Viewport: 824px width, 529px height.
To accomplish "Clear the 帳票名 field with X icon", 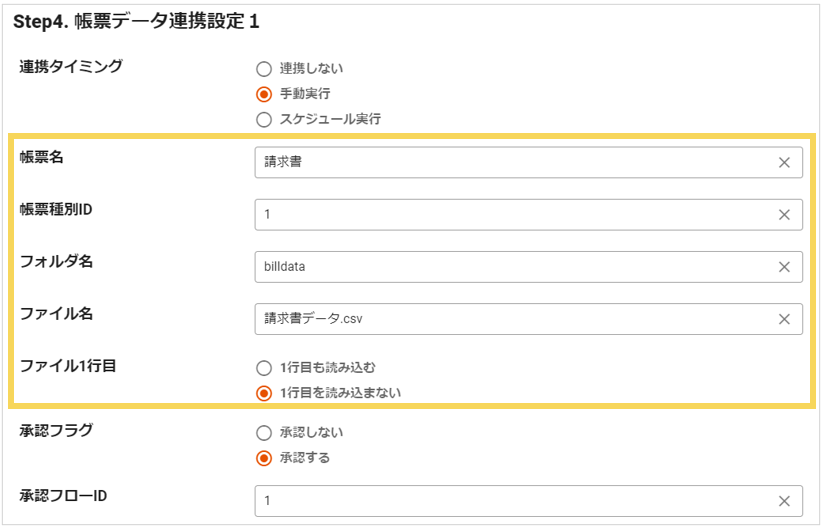I will coord(784,163).
